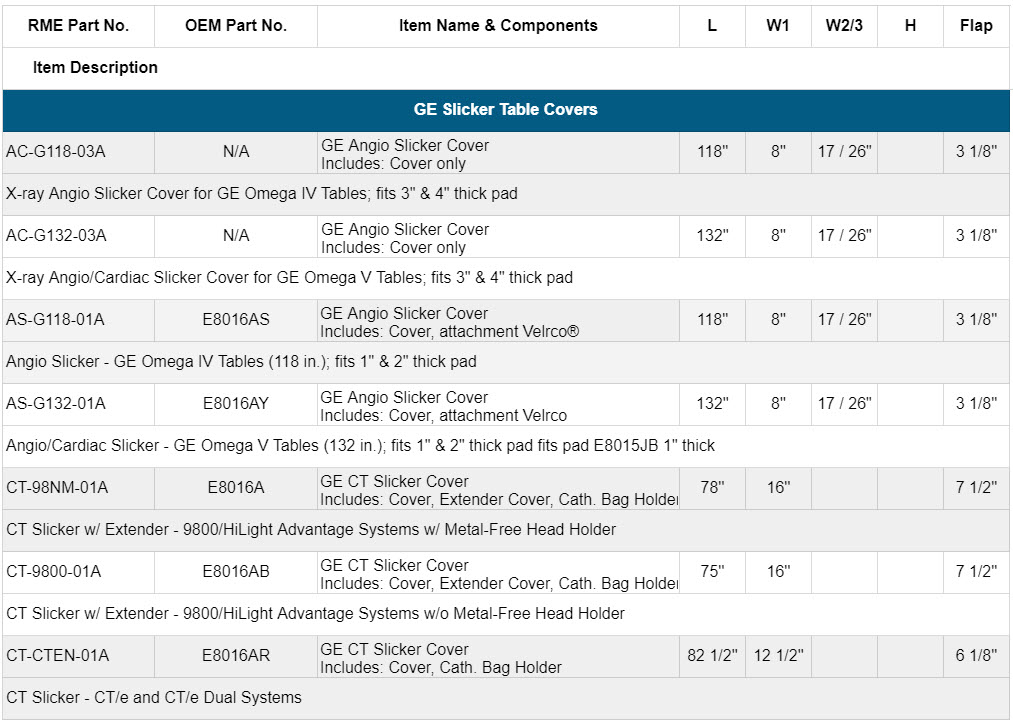Click the 82 1/2" length cell

[x=712, y=656]
